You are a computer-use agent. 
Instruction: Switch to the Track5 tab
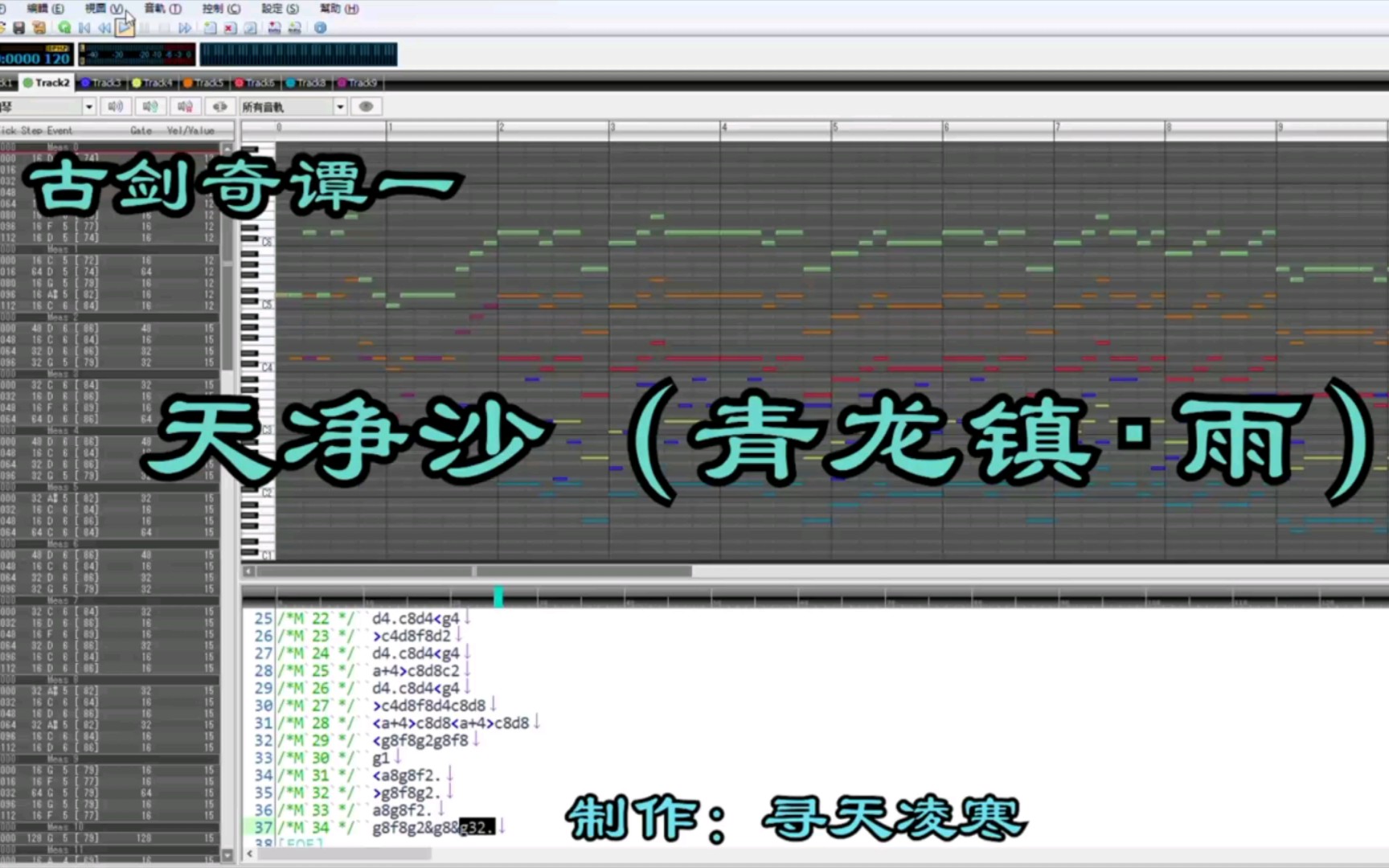pyautogui.click(x=204, y=83)
